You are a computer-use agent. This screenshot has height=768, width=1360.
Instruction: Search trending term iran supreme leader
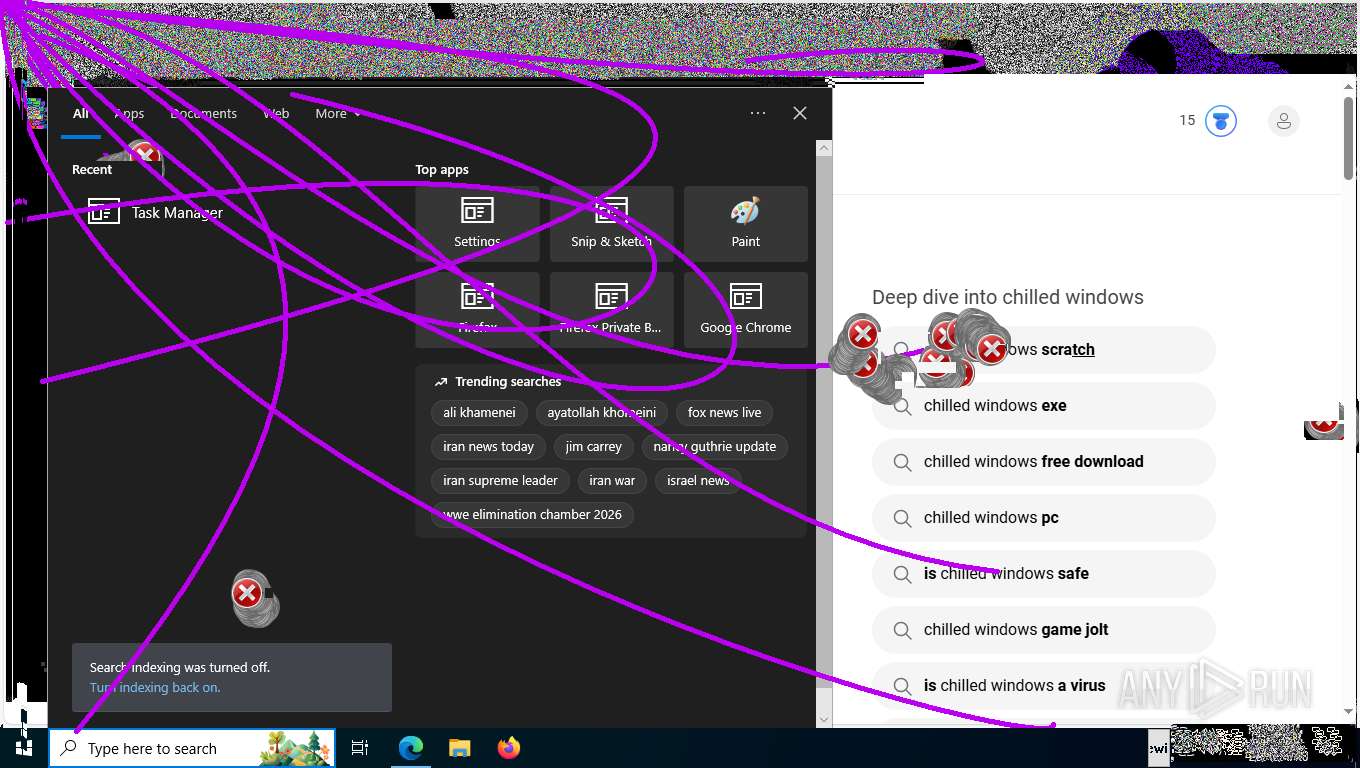pos(500,481)
